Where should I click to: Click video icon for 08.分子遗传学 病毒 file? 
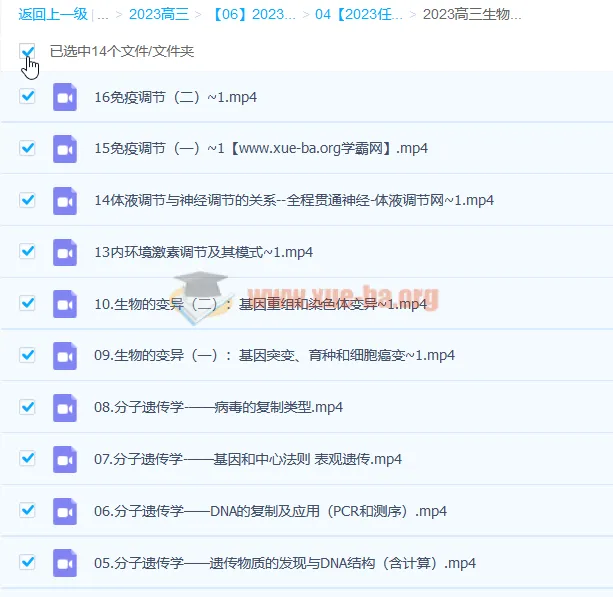coord(65,407)
